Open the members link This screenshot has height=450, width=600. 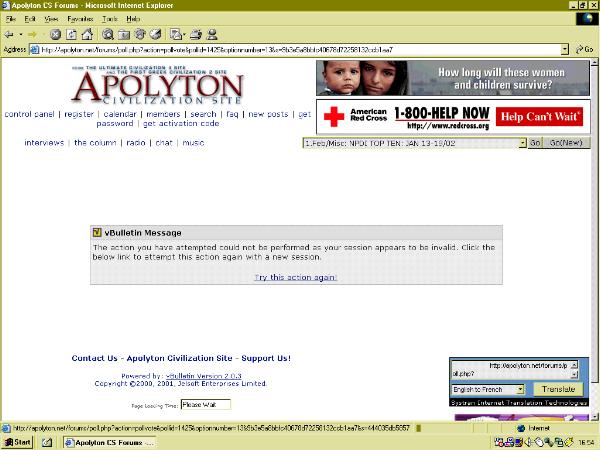[163, 114]
